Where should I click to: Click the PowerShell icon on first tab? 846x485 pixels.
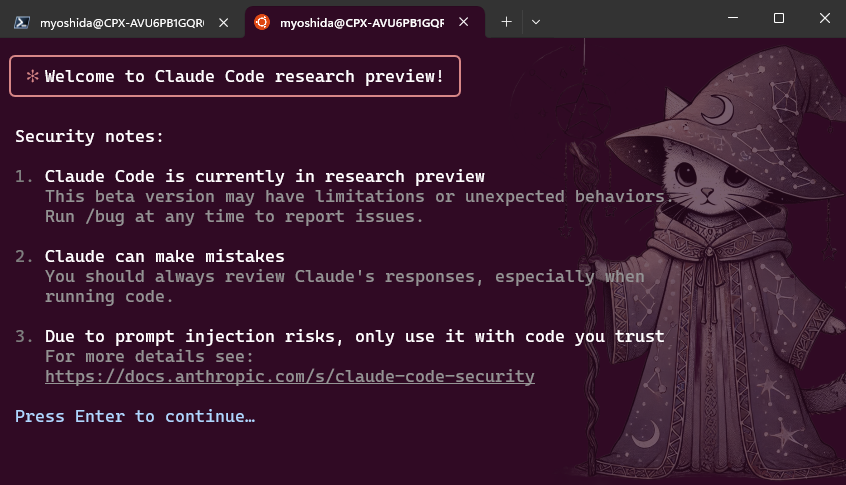tap(22, 22)
